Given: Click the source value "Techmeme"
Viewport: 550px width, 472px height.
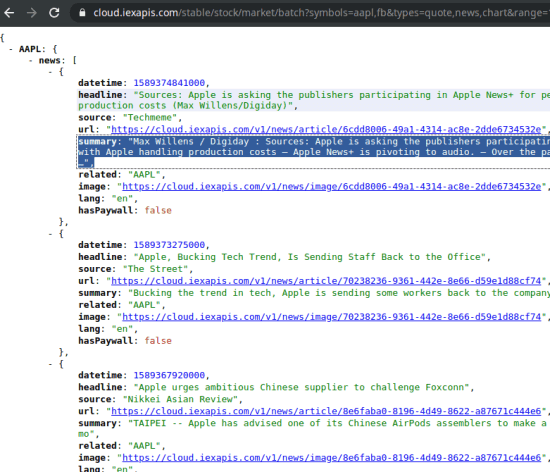Looking at the screenshot, I should tap(150, 117).
